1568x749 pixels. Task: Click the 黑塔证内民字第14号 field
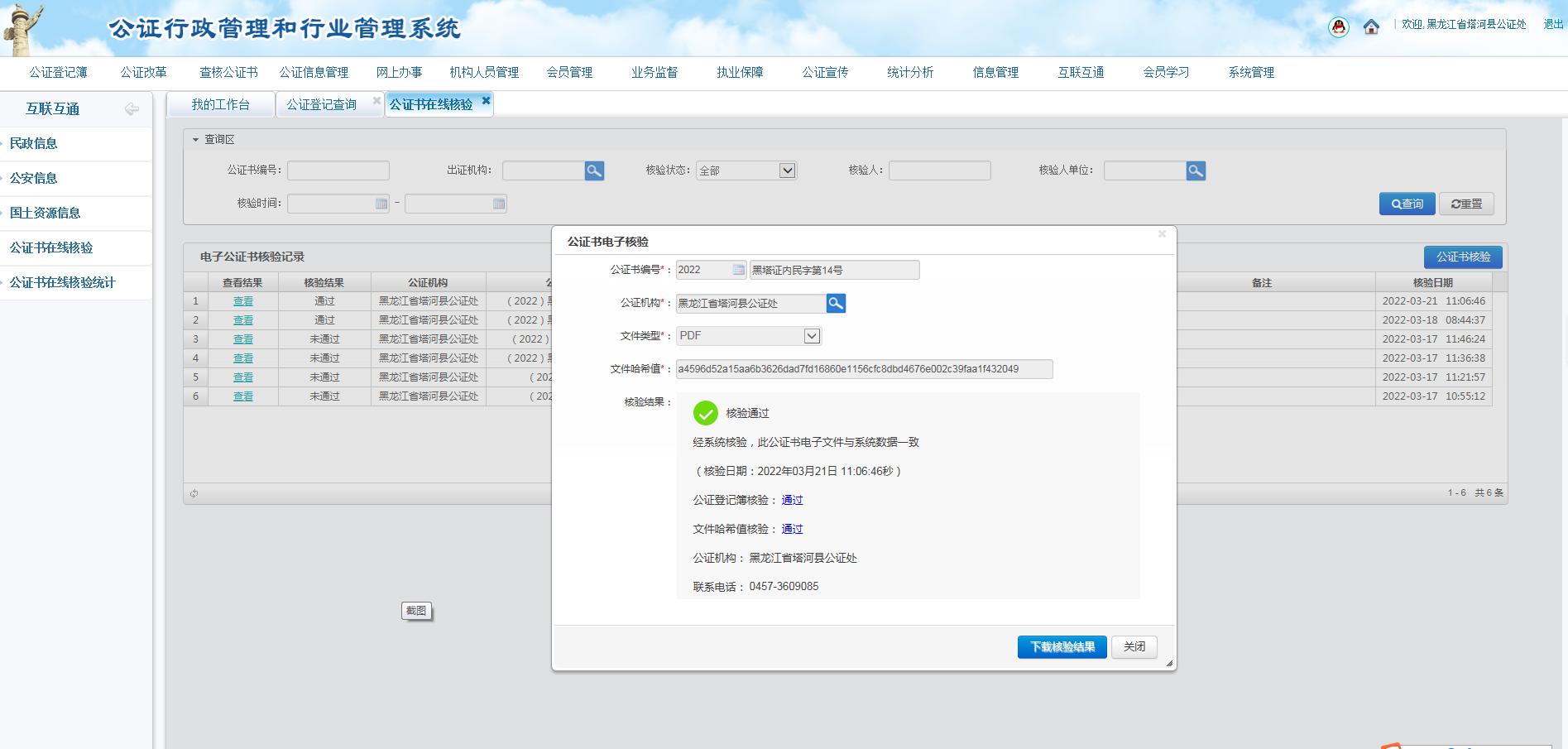[x=834, y=270]
